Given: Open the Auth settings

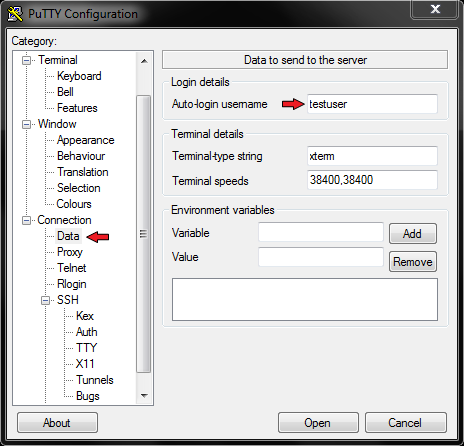Looking at the screenshot, I should click(x=86, y=332).
